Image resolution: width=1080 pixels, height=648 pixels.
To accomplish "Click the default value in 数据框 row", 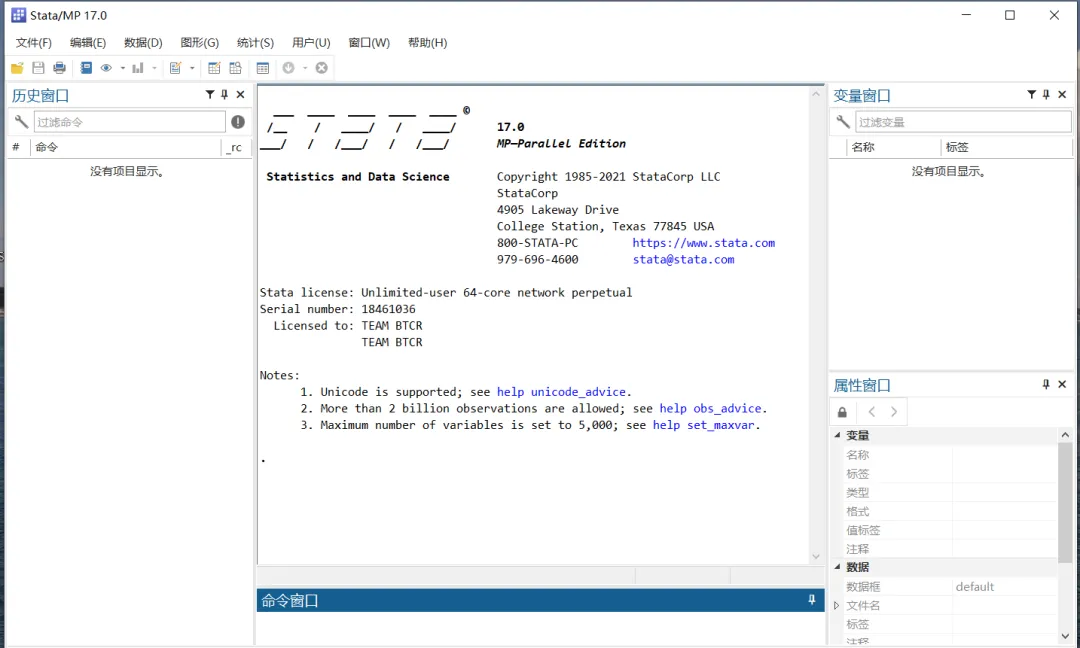I will point(975,586).
